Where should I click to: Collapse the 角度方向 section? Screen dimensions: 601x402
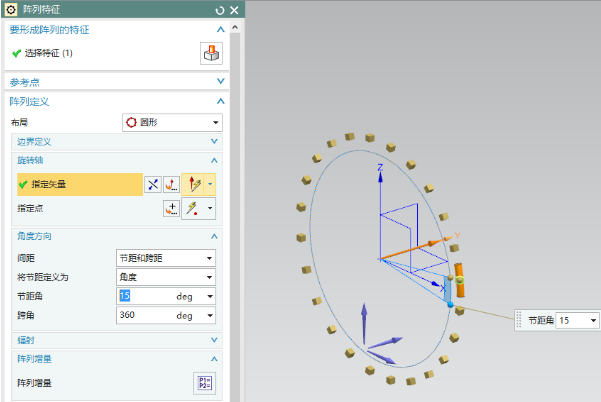coord(214,236)
